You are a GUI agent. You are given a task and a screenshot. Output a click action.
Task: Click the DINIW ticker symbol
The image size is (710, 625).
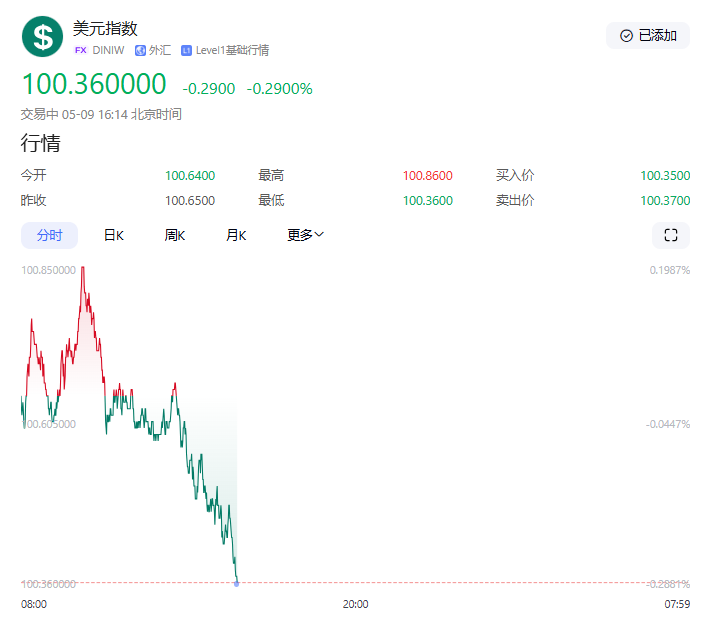(x=108, y=50)
